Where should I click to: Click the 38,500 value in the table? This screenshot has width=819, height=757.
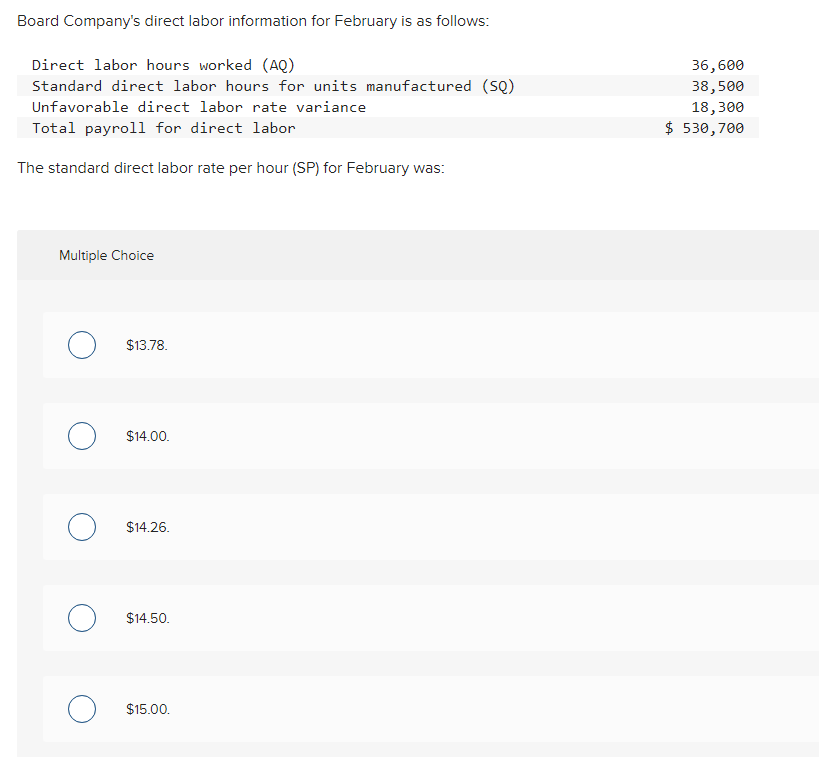(718, 86)
